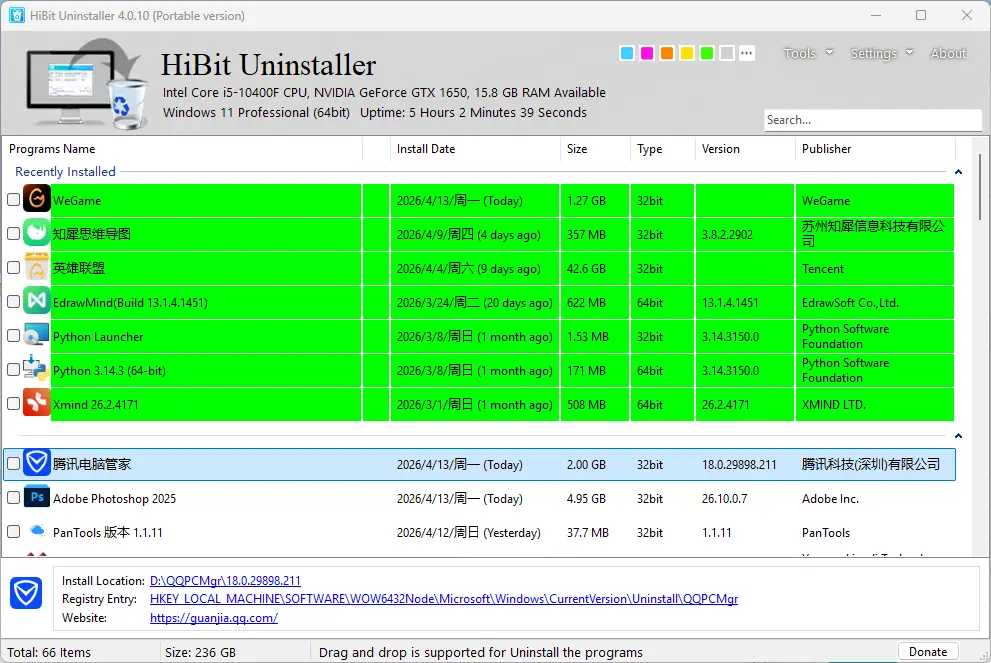Open the Settings dropdown menu
The image size is (991, 663).
click(881, 53)
